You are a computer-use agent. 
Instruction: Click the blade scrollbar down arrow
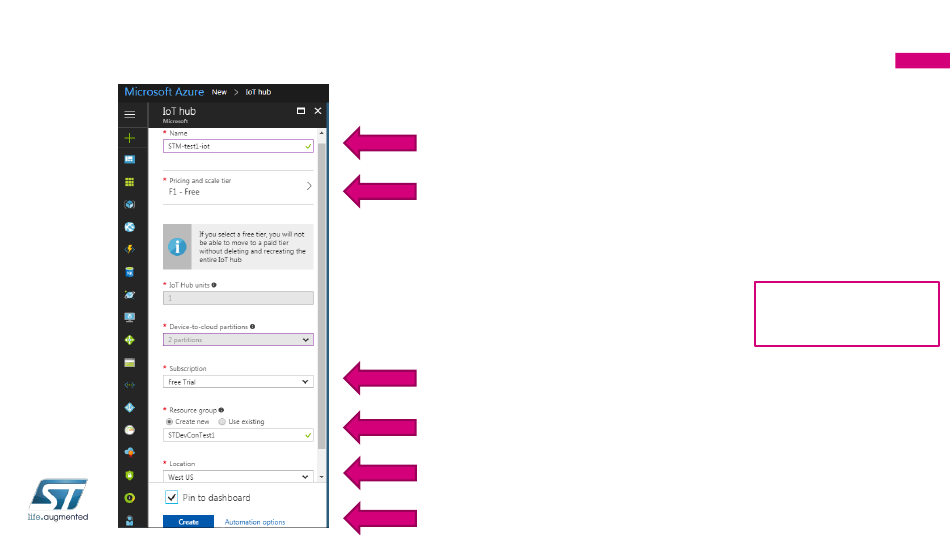coord(322,477)
